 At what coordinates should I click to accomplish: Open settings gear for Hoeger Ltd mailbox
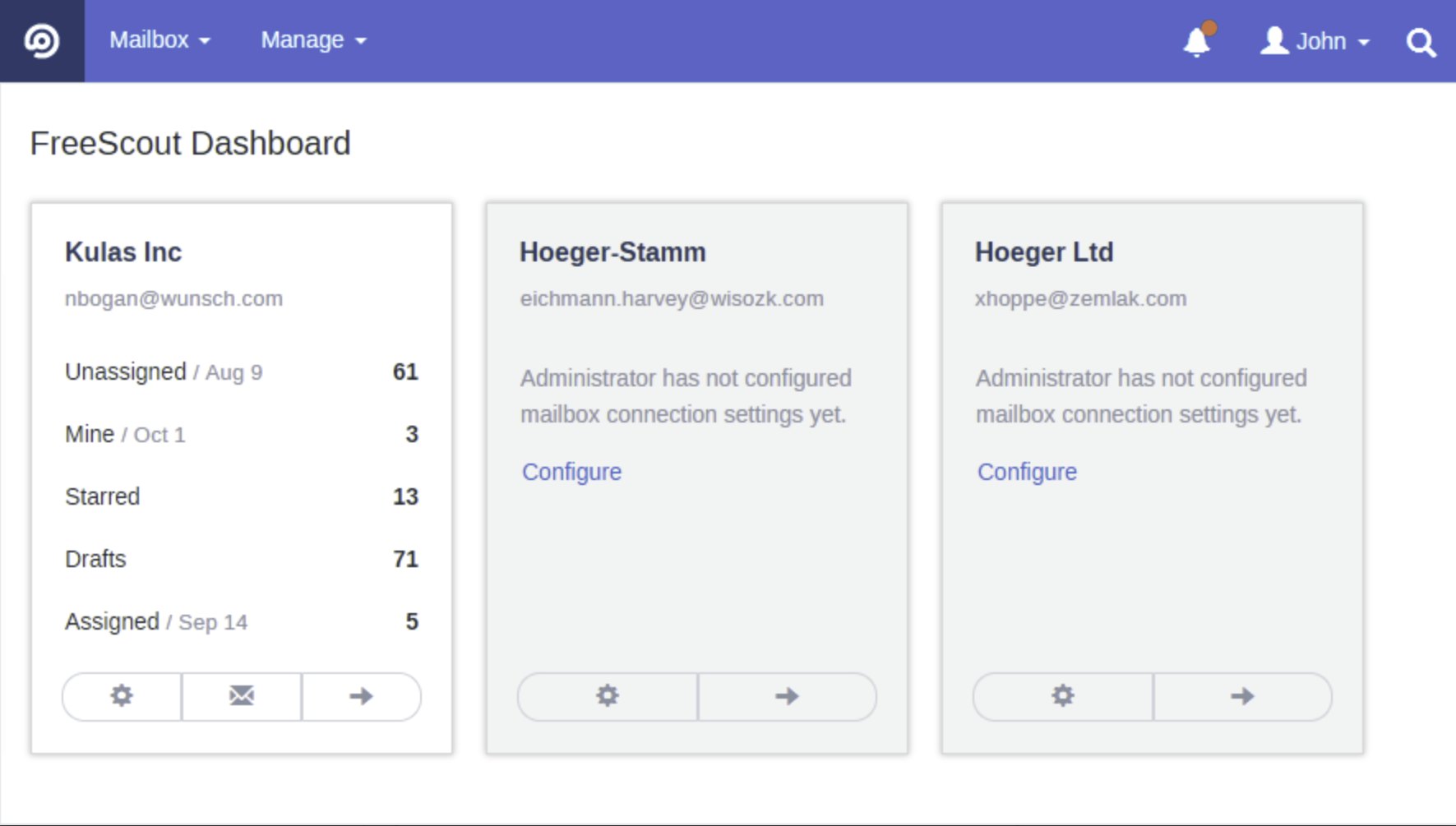(x=1061, y=696)
